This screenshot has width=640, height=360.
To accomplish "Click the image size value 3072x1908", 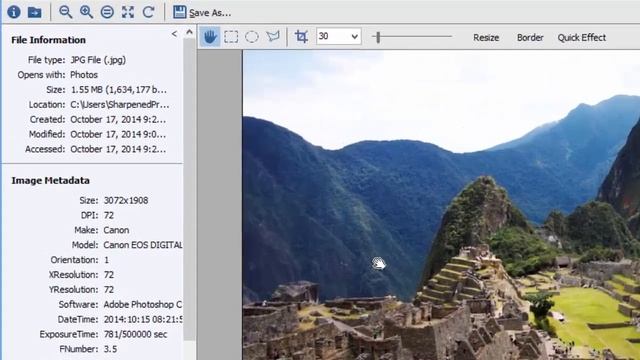I will click(x=126, y=200).
